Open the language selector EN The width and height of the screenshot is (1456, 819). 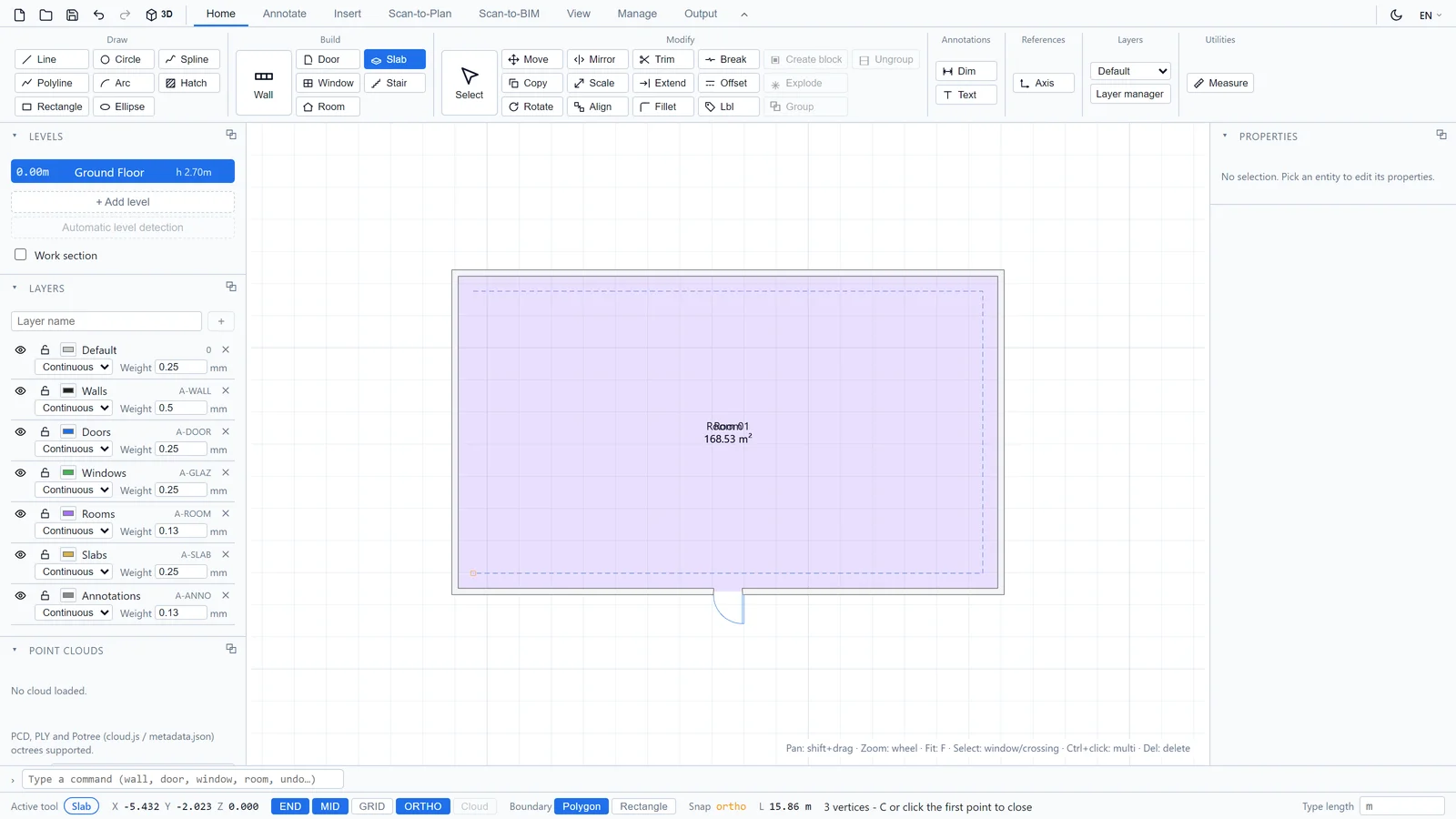[1431, 15]
